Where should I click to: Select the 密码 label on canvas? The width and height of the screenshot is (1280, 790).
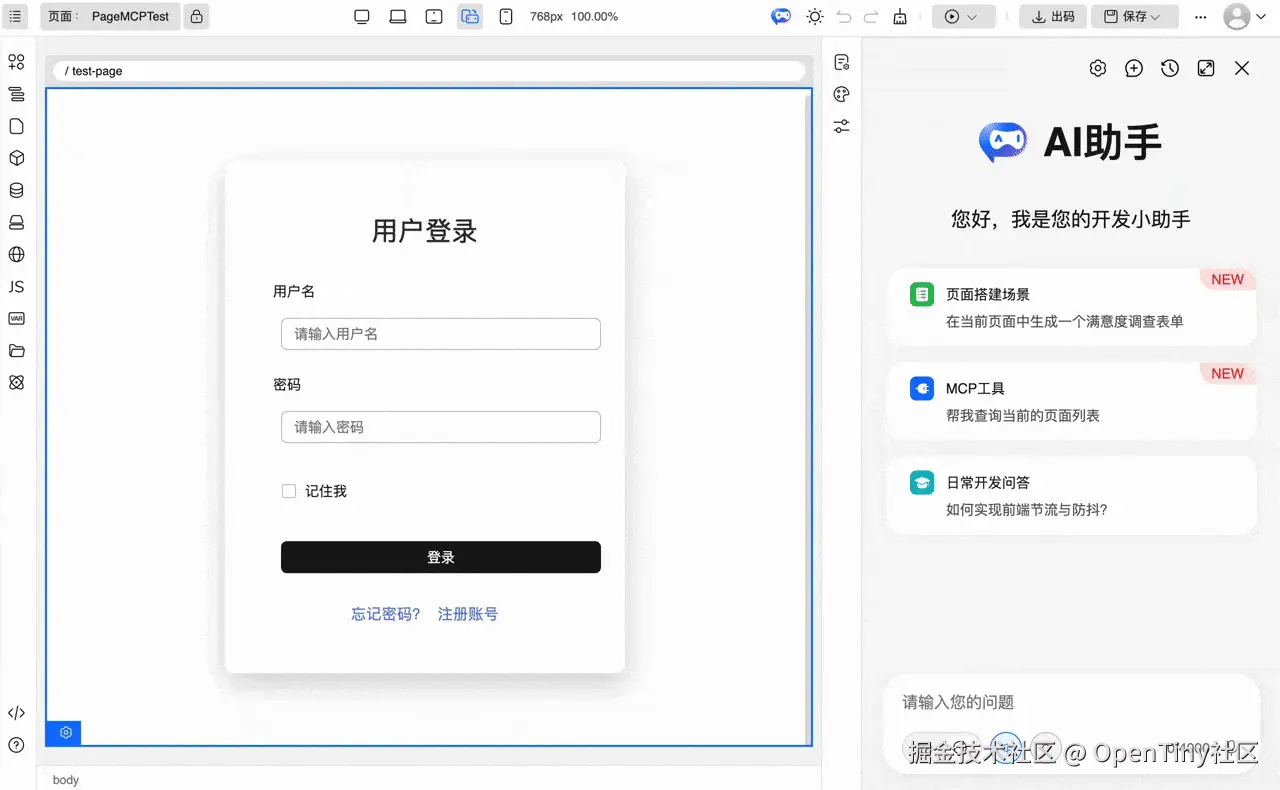287,384
